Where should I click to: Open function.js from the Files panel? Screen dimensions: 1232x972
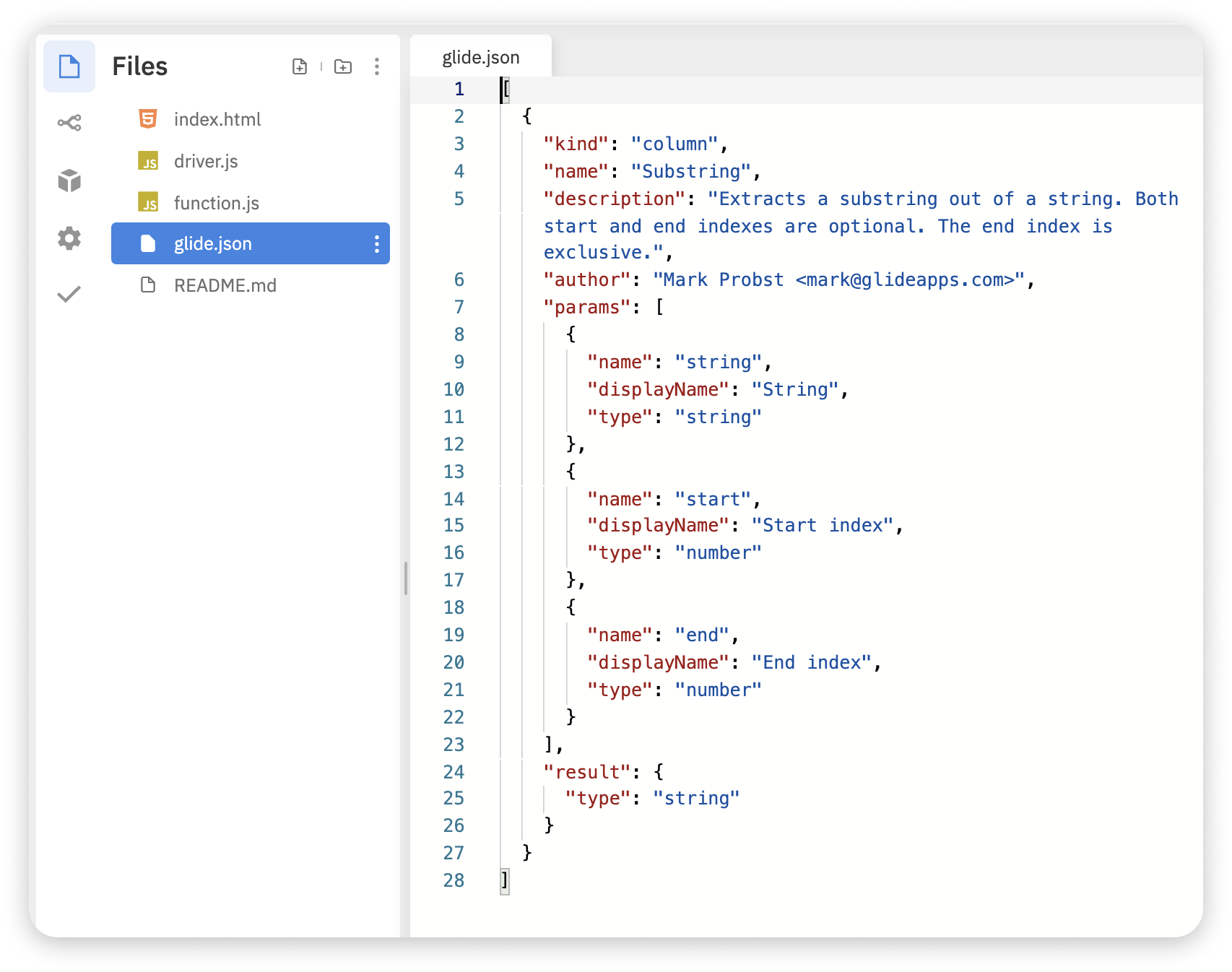pos(216,203)
